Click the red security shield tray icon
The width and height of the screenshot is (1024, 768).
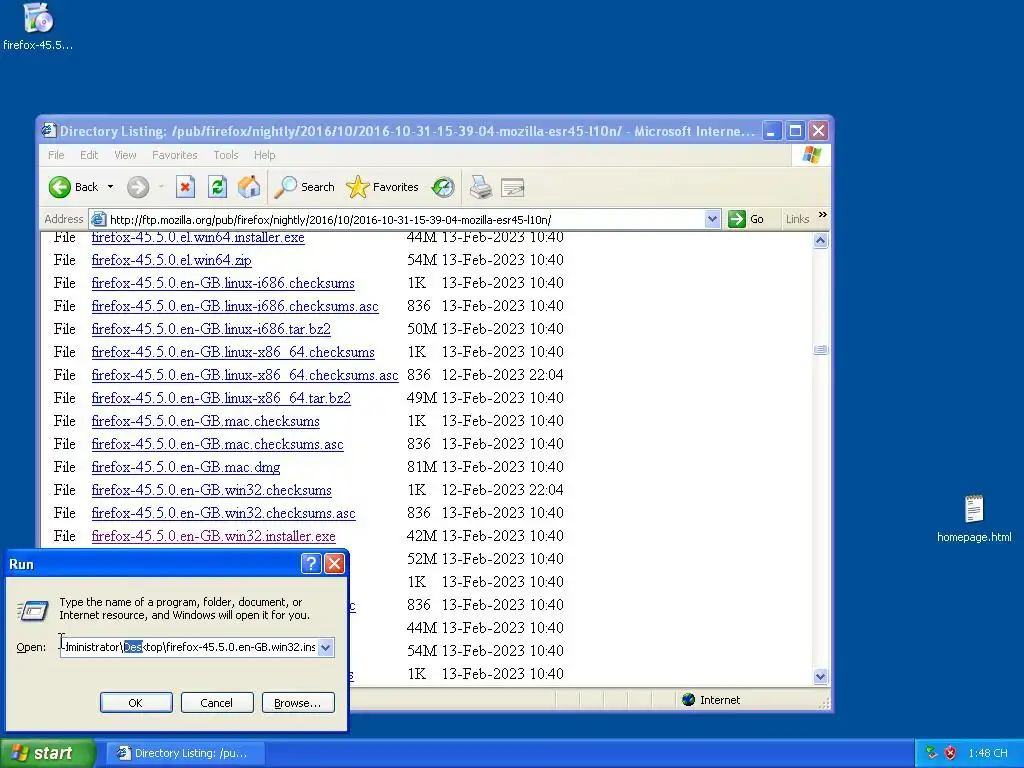950,753
